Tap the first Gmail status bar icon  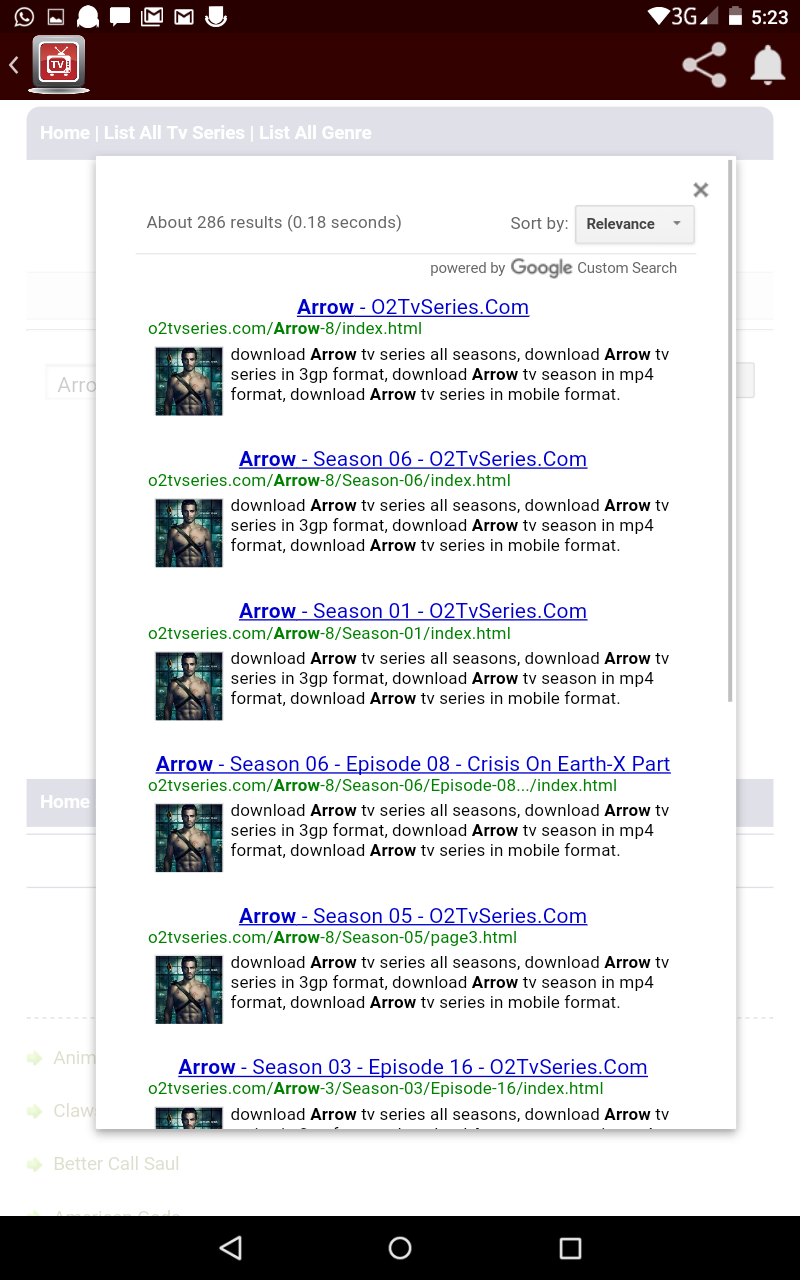click(152, 17)
